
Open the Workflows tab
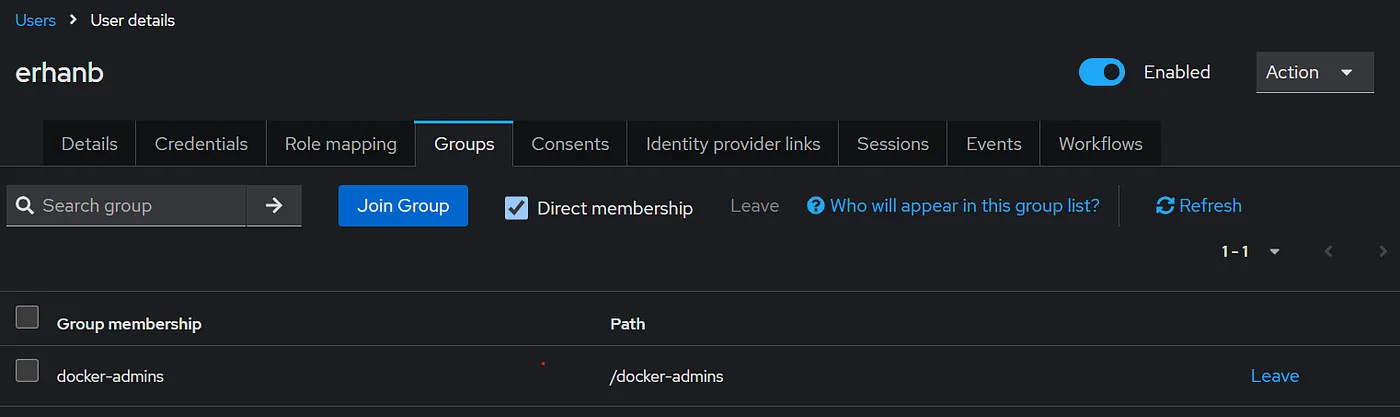click(1100, 144)
